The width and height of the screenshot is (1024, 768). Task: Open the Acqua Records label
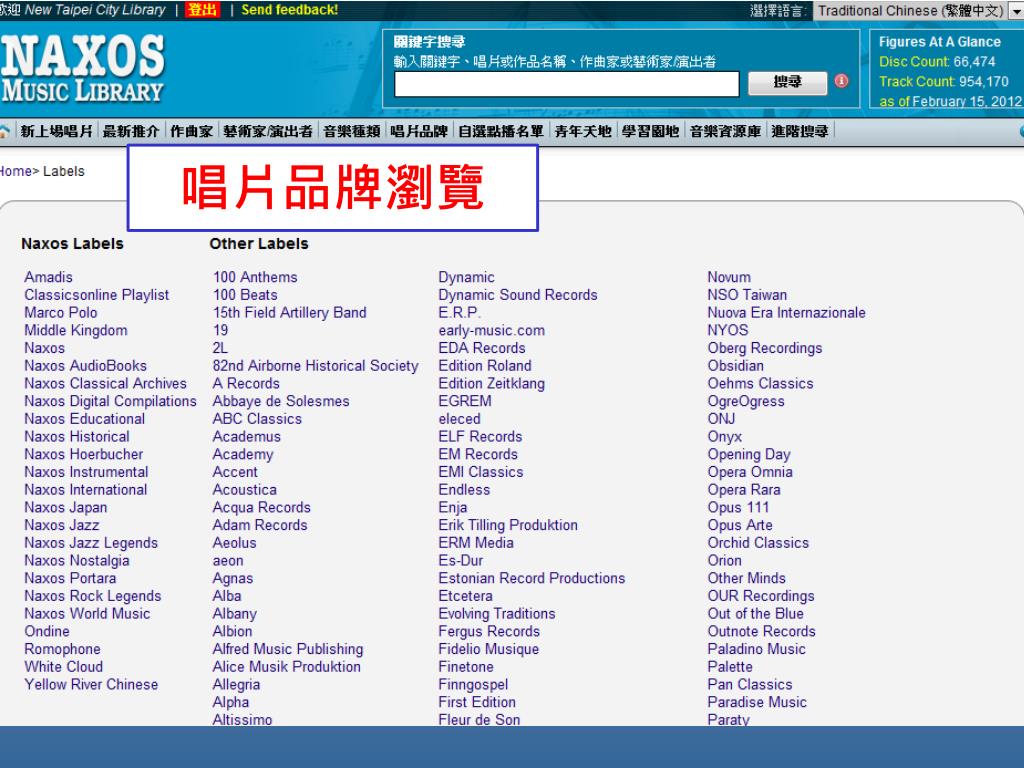tap(261, 507)
